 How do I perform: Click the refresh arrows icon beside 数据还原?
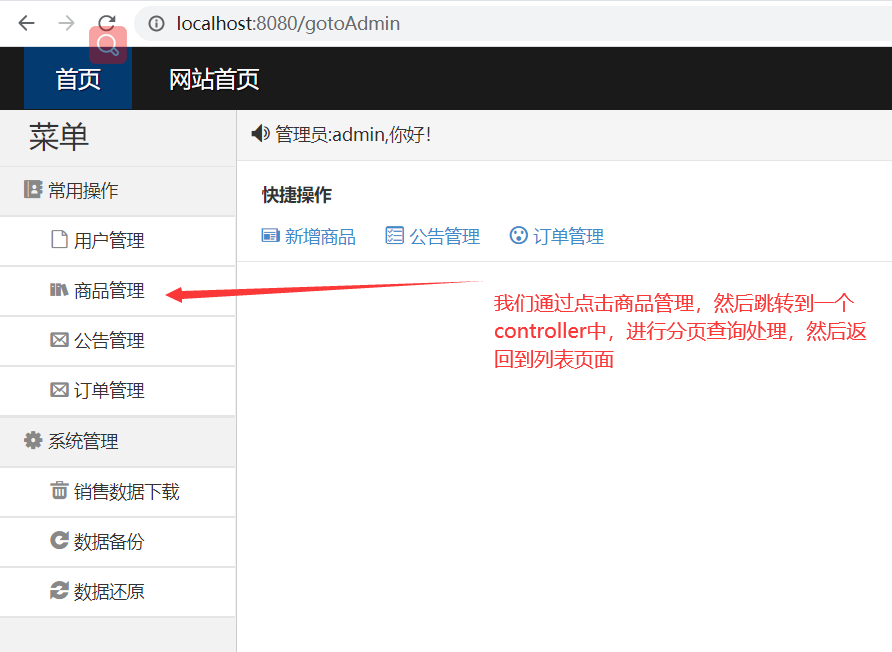pos(59,591)
